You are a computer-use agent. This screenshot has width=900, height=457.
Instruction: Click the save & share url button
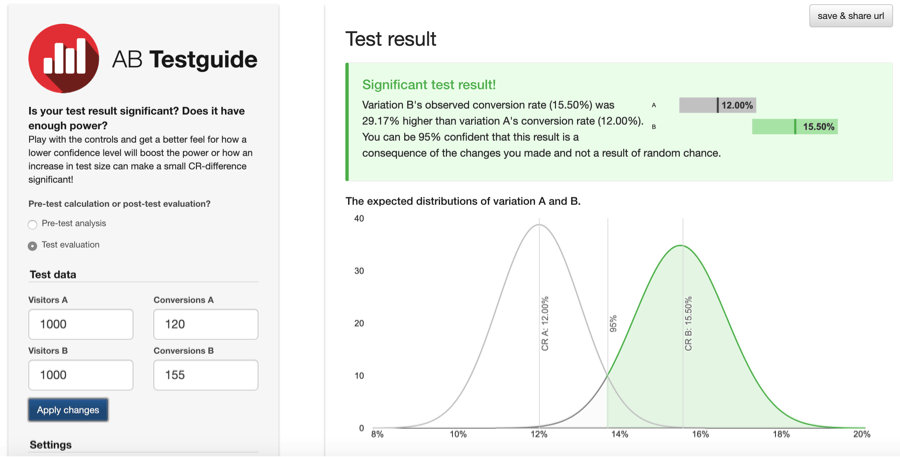coord(850,16)
